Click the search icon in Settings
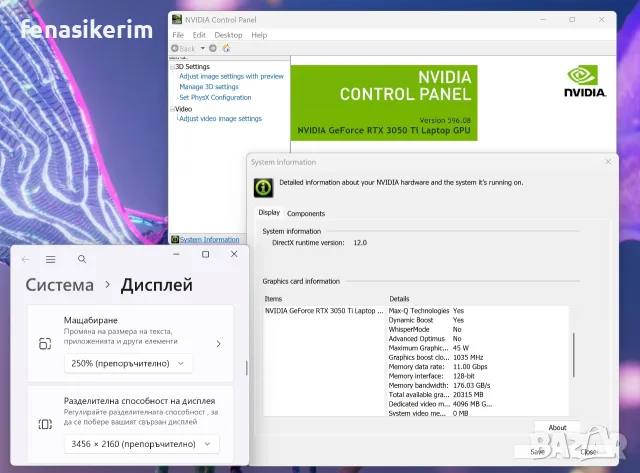Image resolution: width=640 pixels, height=473 pixels. coord(82,259)
